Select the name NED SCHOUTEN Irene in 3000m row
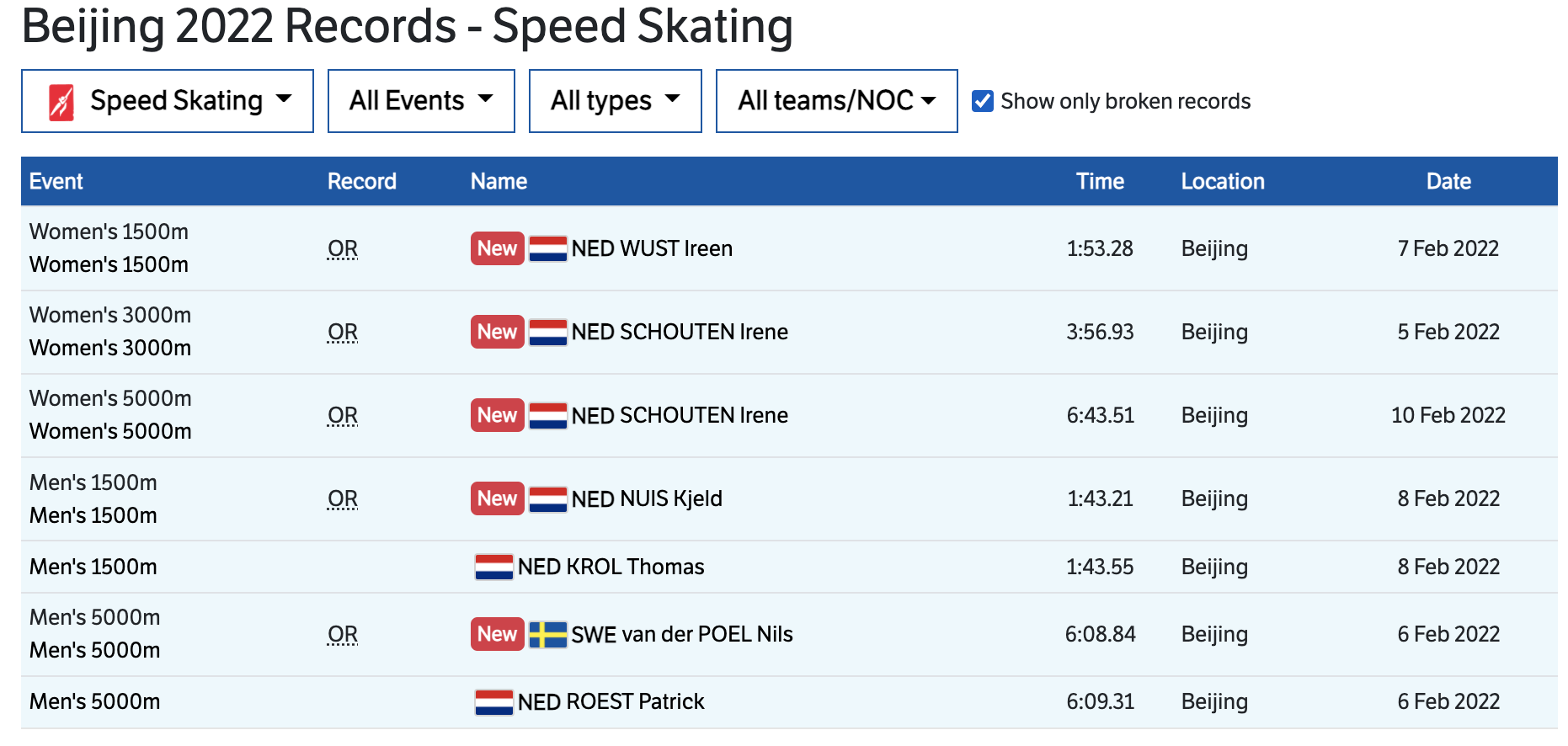Viewport: 1568px width, 746px height. pyautogui.click(x=680, y=333)
